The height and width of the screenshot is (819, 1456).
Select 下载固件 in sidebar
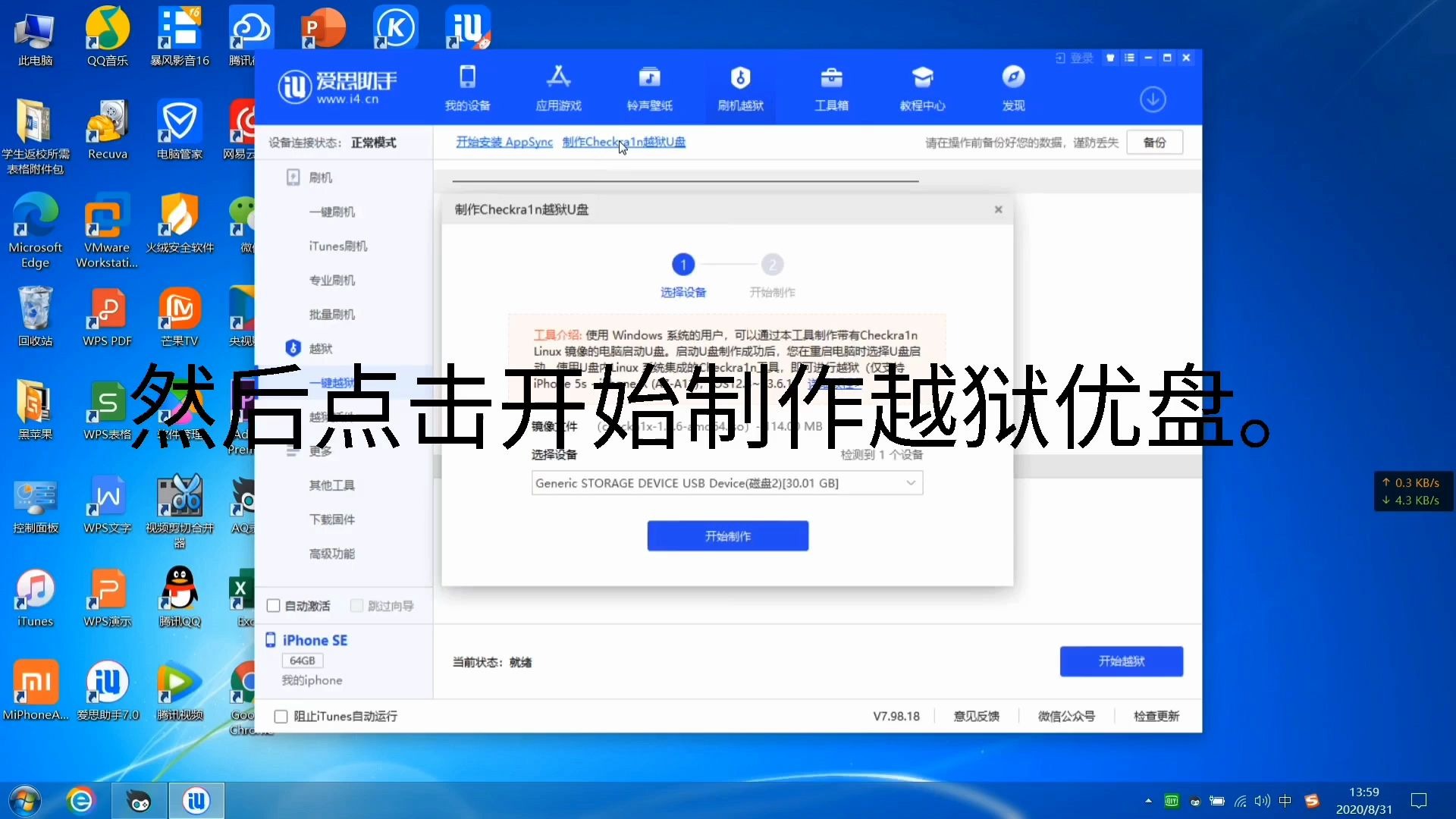(331, 519)
